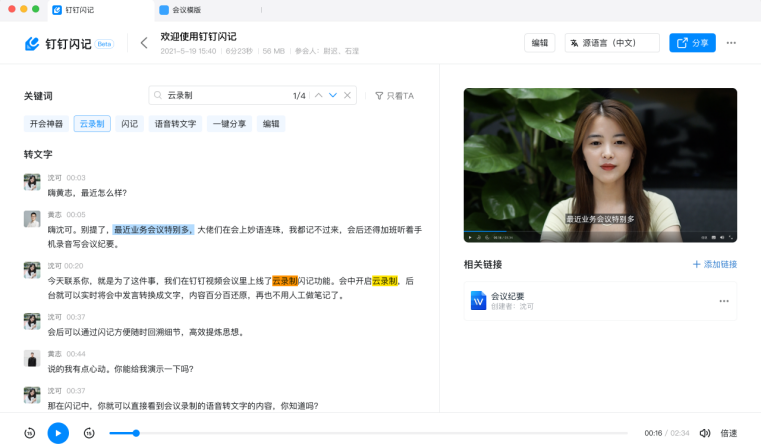The width and height of the screenshot is (765, 448).
Task: Click the play icon inside video preview
Action: tap(470, 237)
